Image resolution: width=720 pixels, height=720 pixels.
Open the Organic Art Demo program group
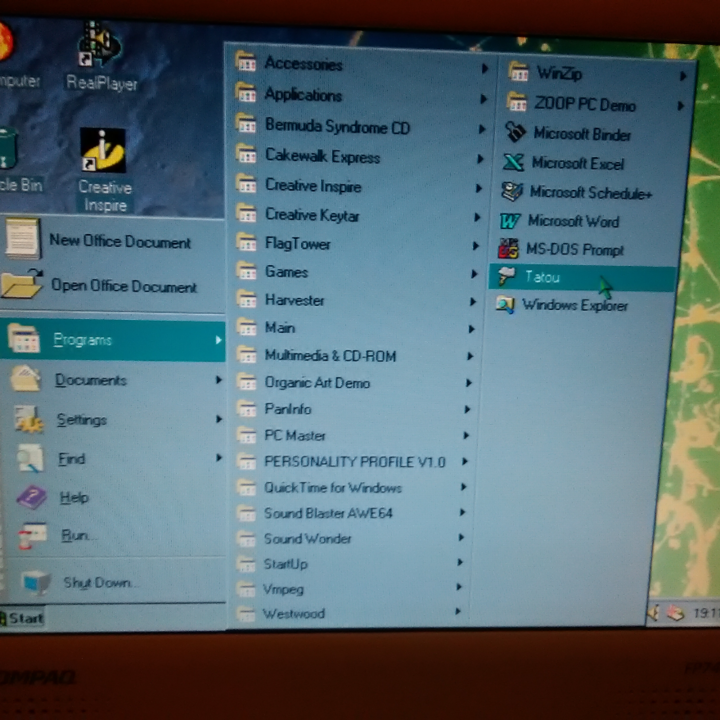pyautogui.click(x=351, y=382)
